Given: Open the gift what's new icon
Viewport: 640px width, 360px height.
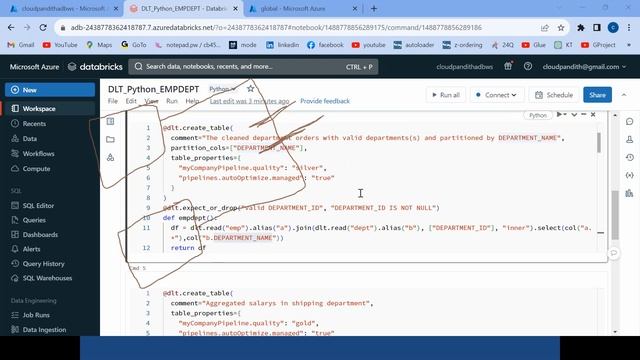Looking at the screenshot, I should (508, 66).
